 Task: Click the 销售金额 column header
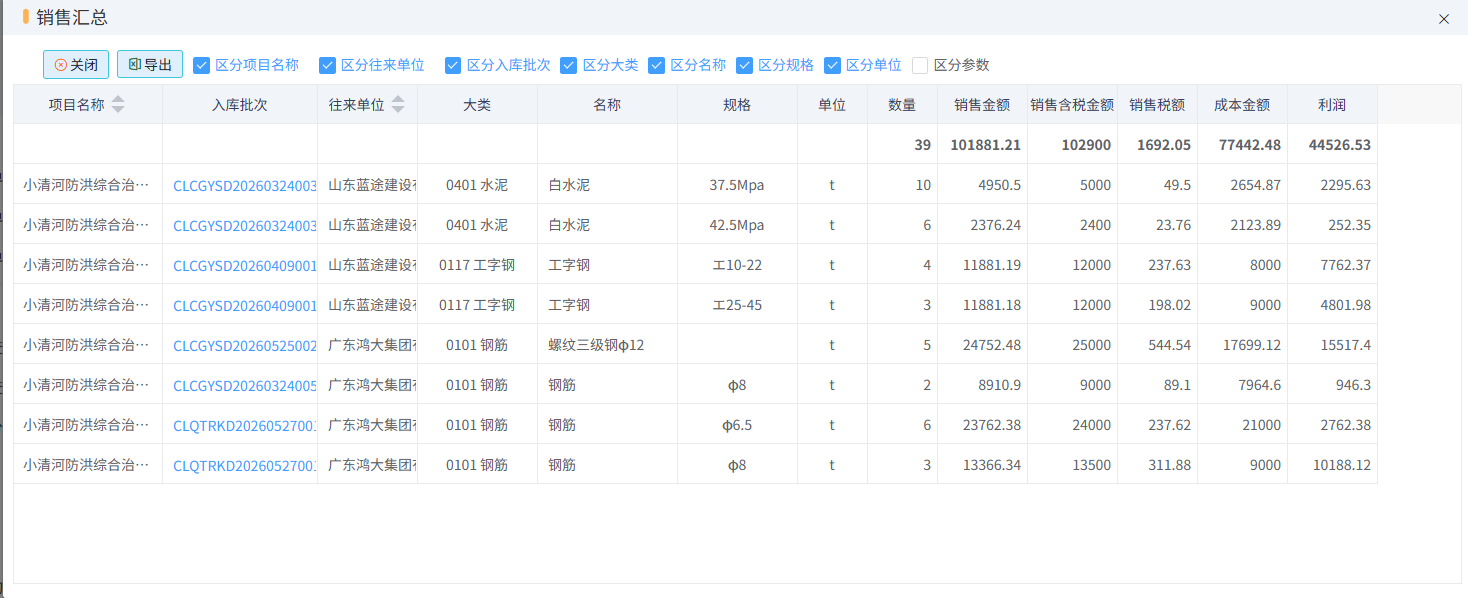click(x=982, y=105)
